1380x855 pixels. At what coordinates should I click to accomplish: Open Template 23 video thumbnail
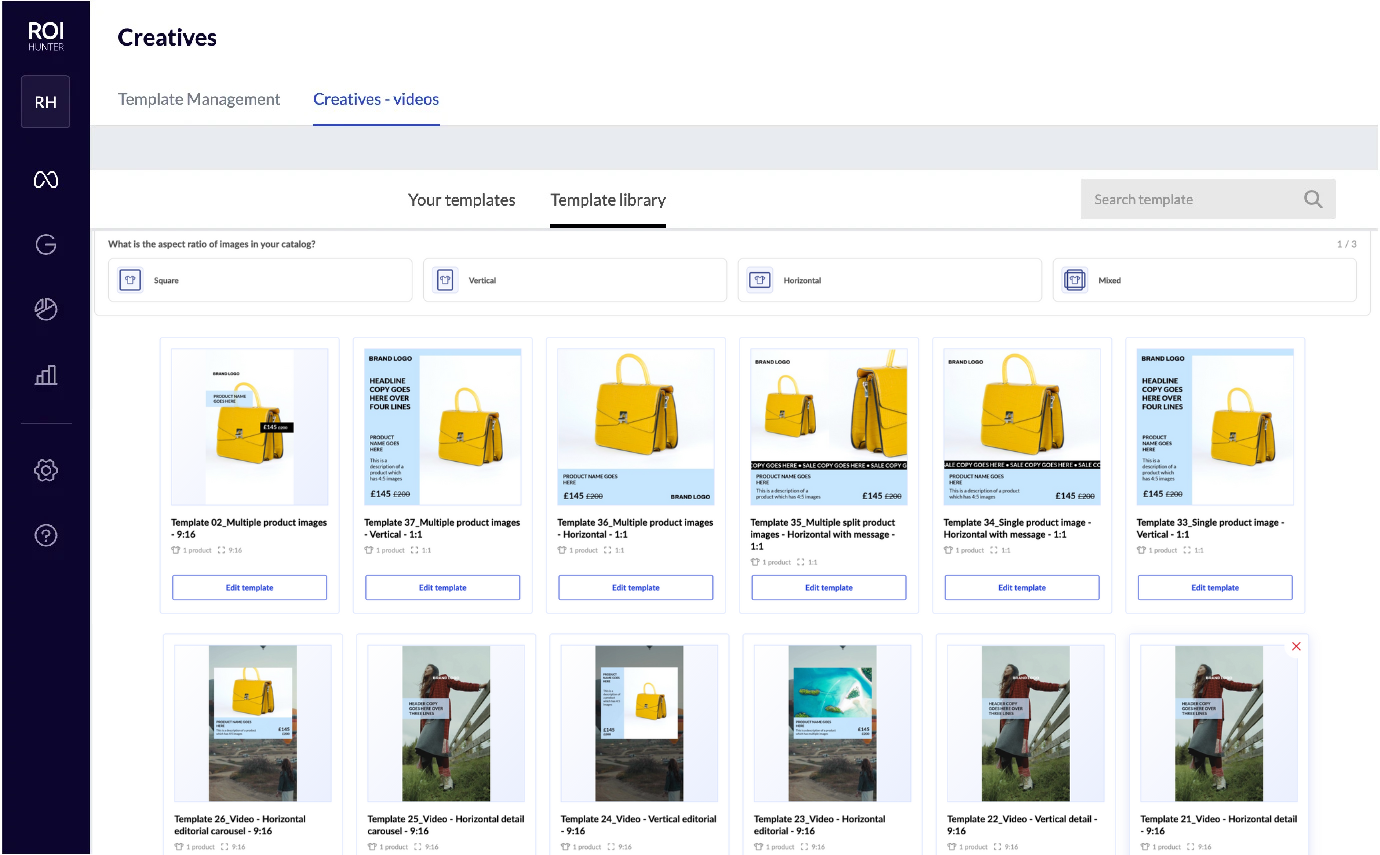[832, 723]
